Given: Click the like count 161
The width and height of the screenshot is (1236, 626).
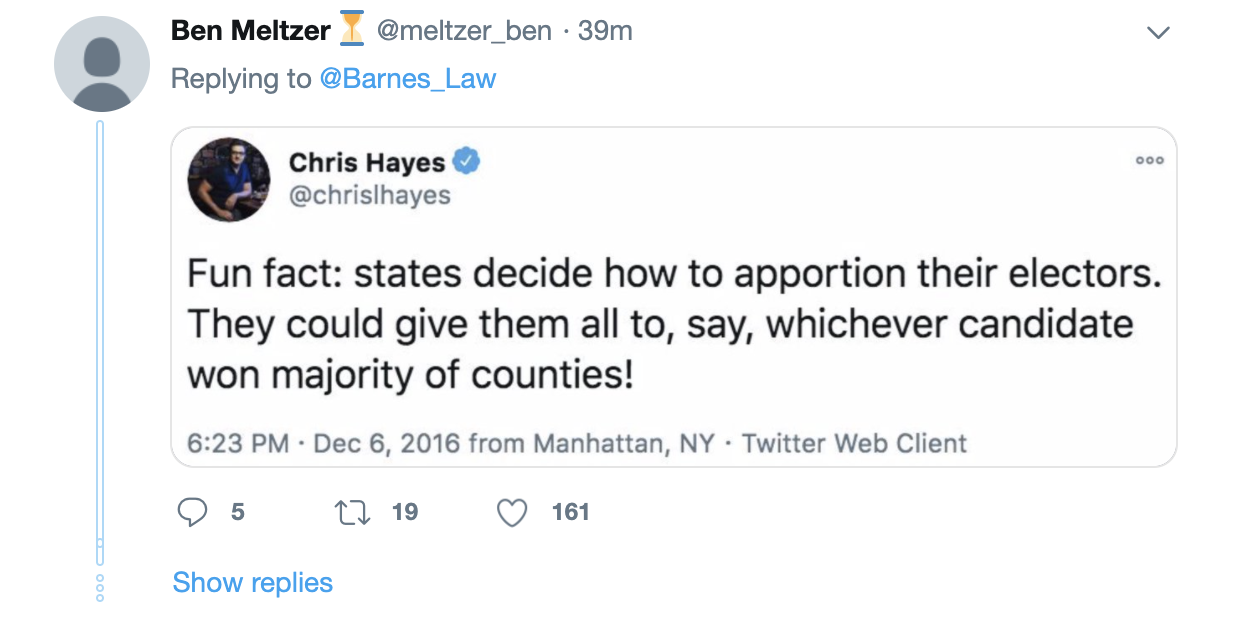Looking at the screenshot, I should point(571,512).
